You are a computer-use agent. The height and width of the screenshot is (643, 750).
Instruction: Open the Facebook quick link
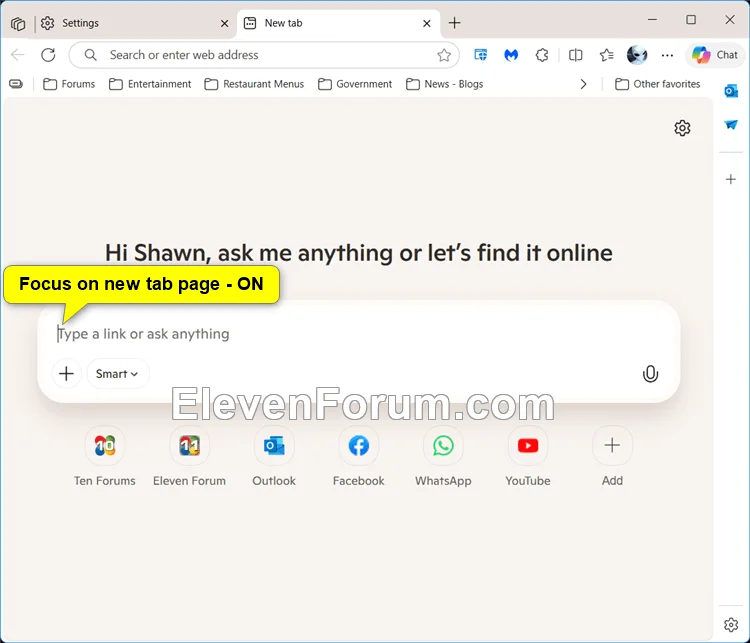[359, 457]
